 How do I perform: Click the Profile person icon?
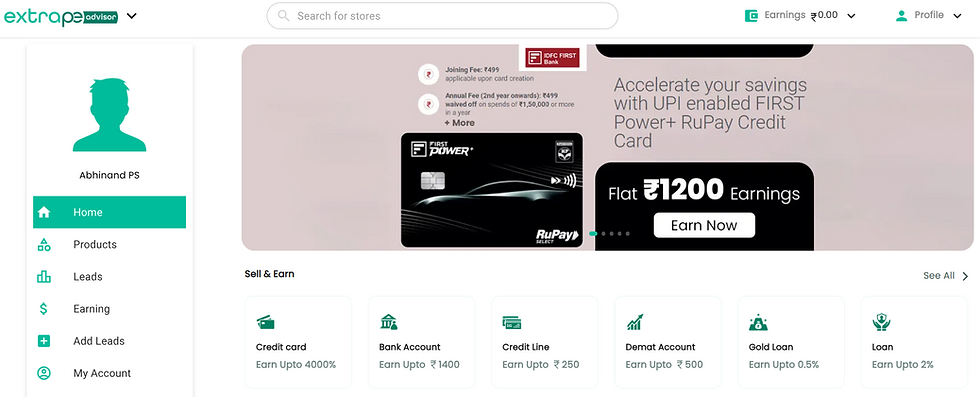click(901, 16)
